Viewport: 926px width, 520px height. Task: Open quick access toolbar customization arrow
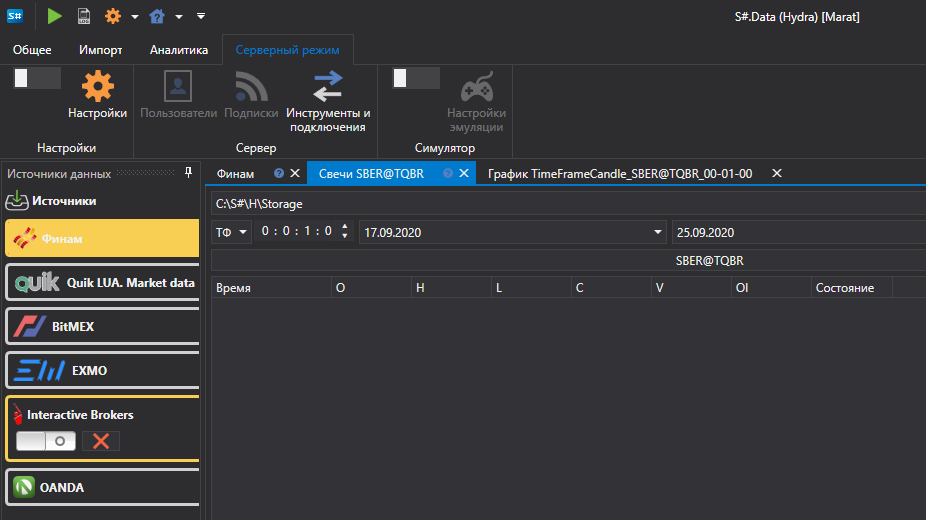point(201,16)
